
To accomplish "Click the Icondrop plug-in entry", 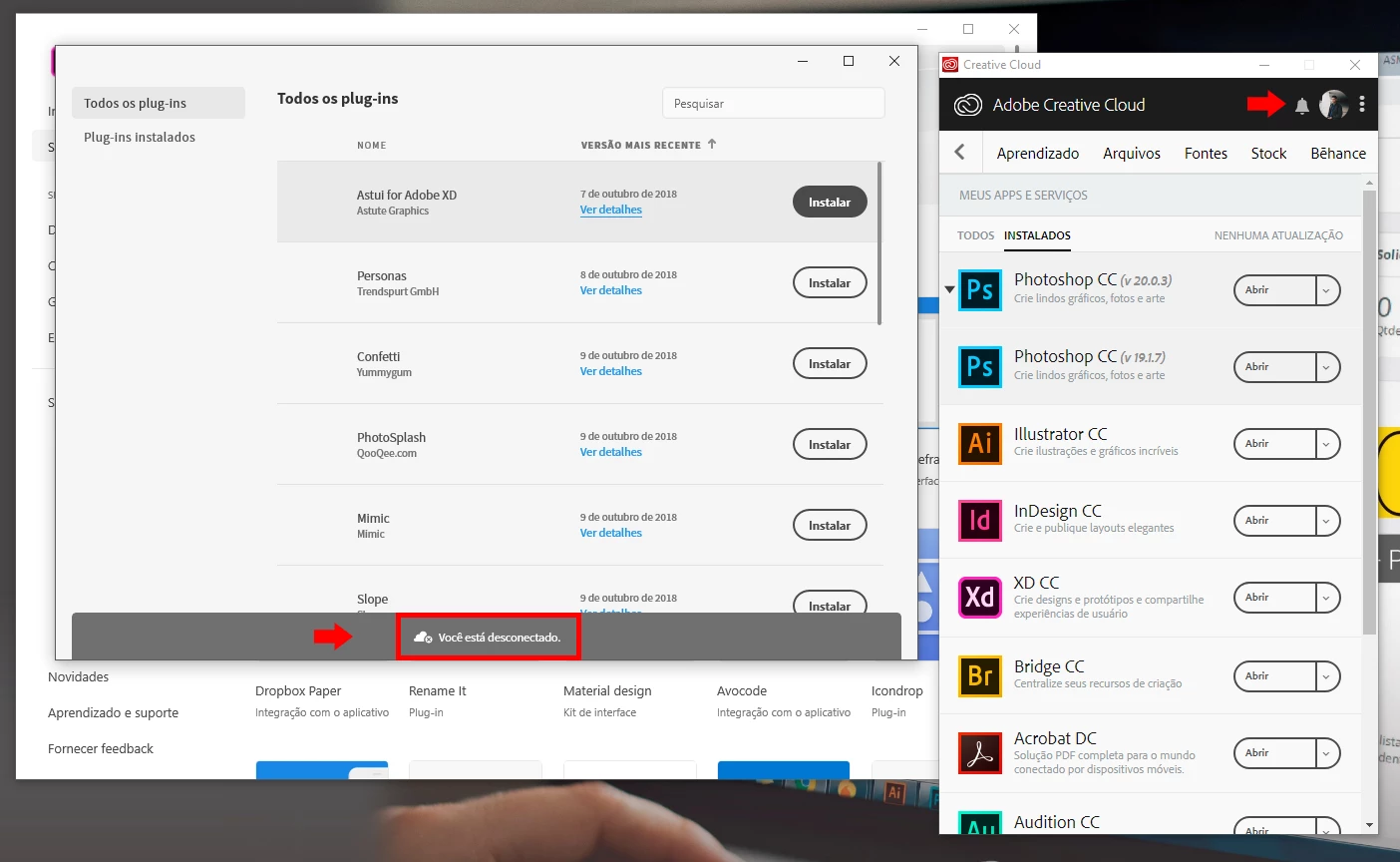I will [x=896, y=700].
